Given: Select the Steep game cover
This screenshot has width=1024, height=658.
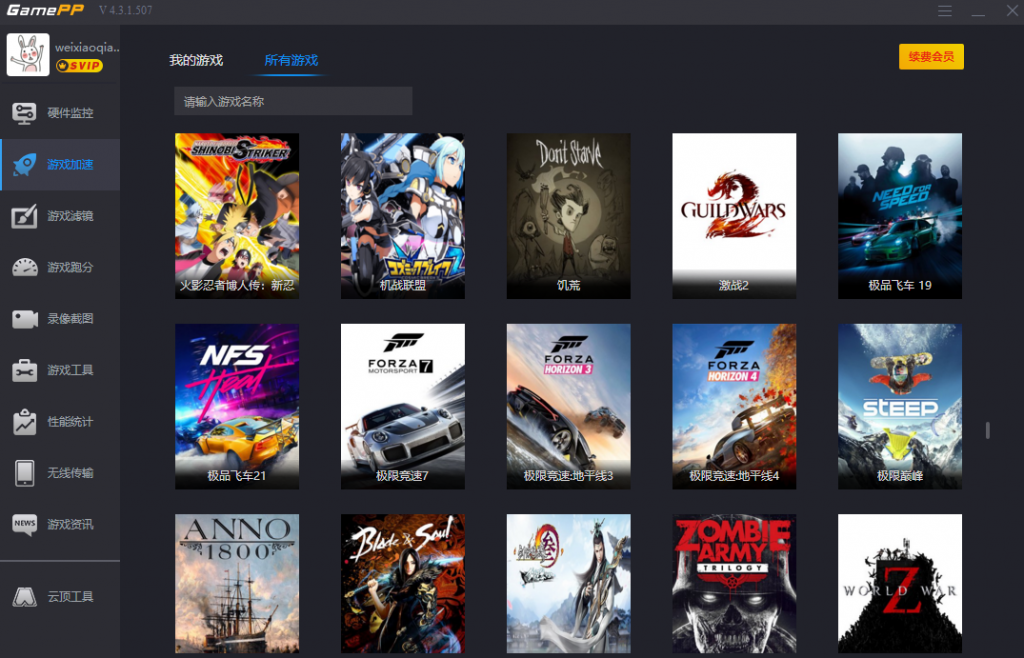Looking at the screenshot, I should tap(900, 407).
